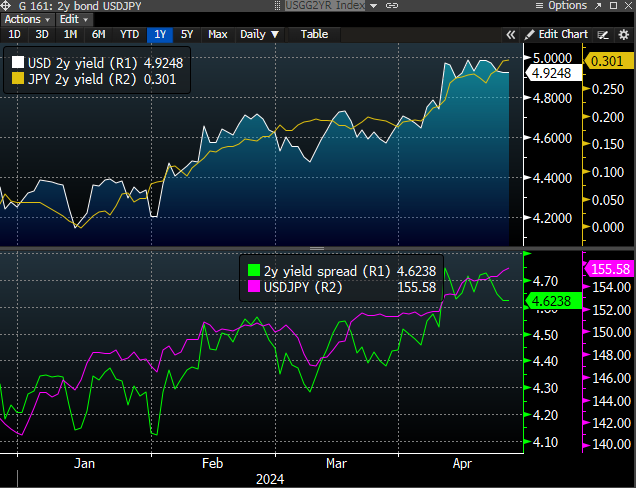
Task: Click the white USD 2y yield legend swatch
Action: [18, 62]
